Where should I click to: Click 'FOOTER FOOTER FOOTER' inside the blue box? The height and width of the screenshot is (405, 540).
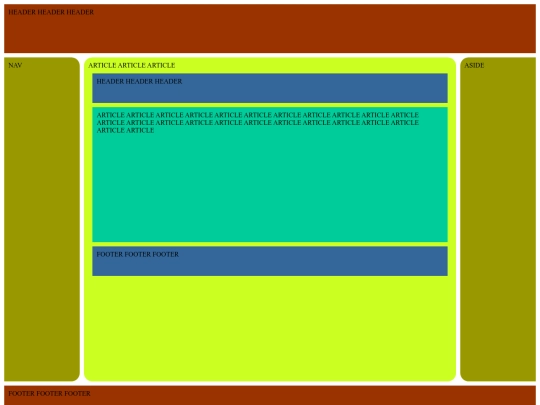click(x=137, y=254)
